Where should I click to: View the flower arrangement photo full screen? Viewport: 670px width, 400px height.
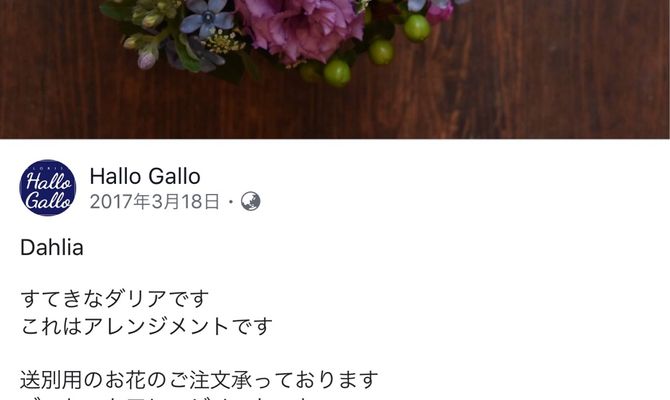(335, 69)
